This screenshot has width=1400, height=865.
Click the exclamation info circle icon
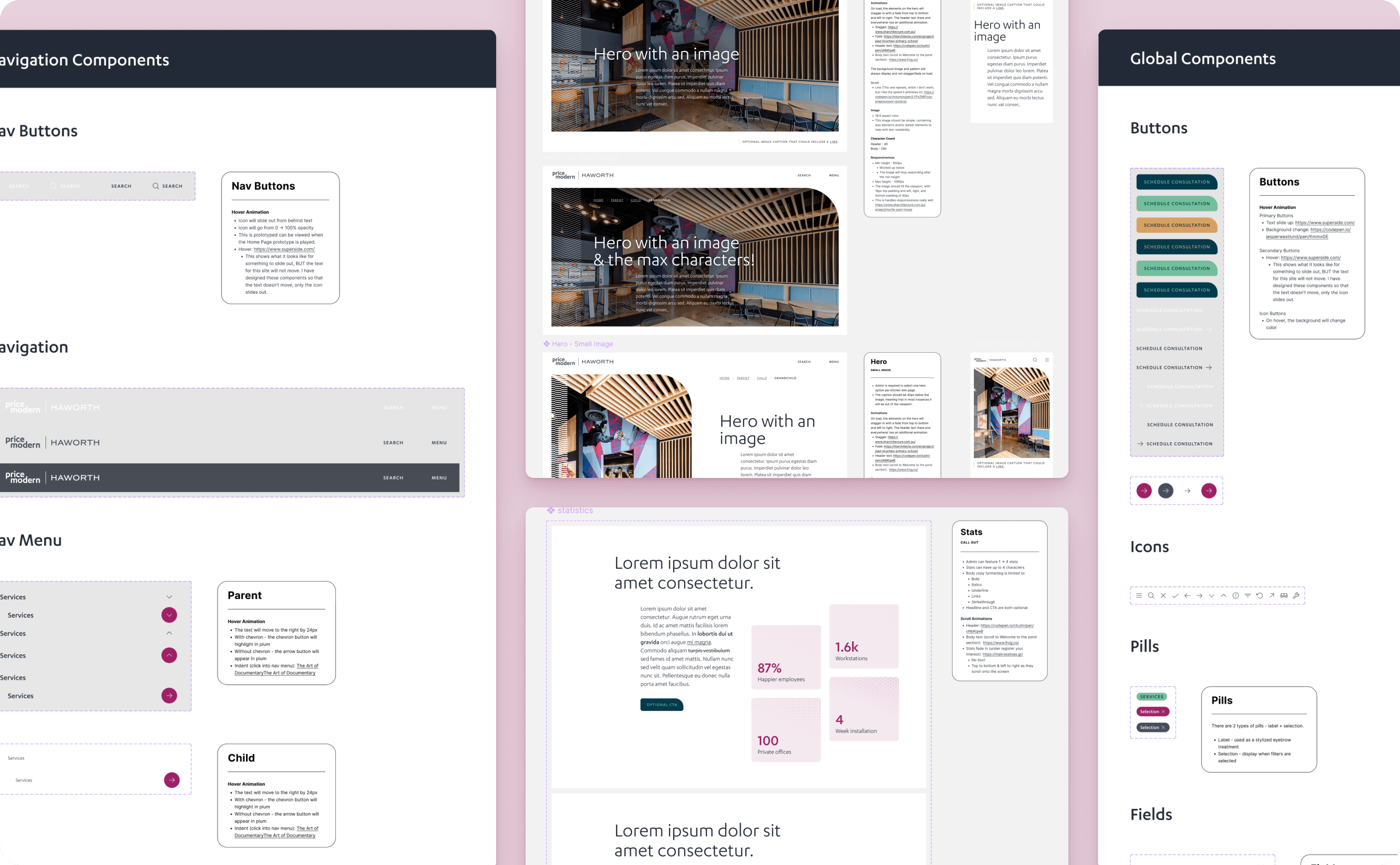tap(1235, 595)
